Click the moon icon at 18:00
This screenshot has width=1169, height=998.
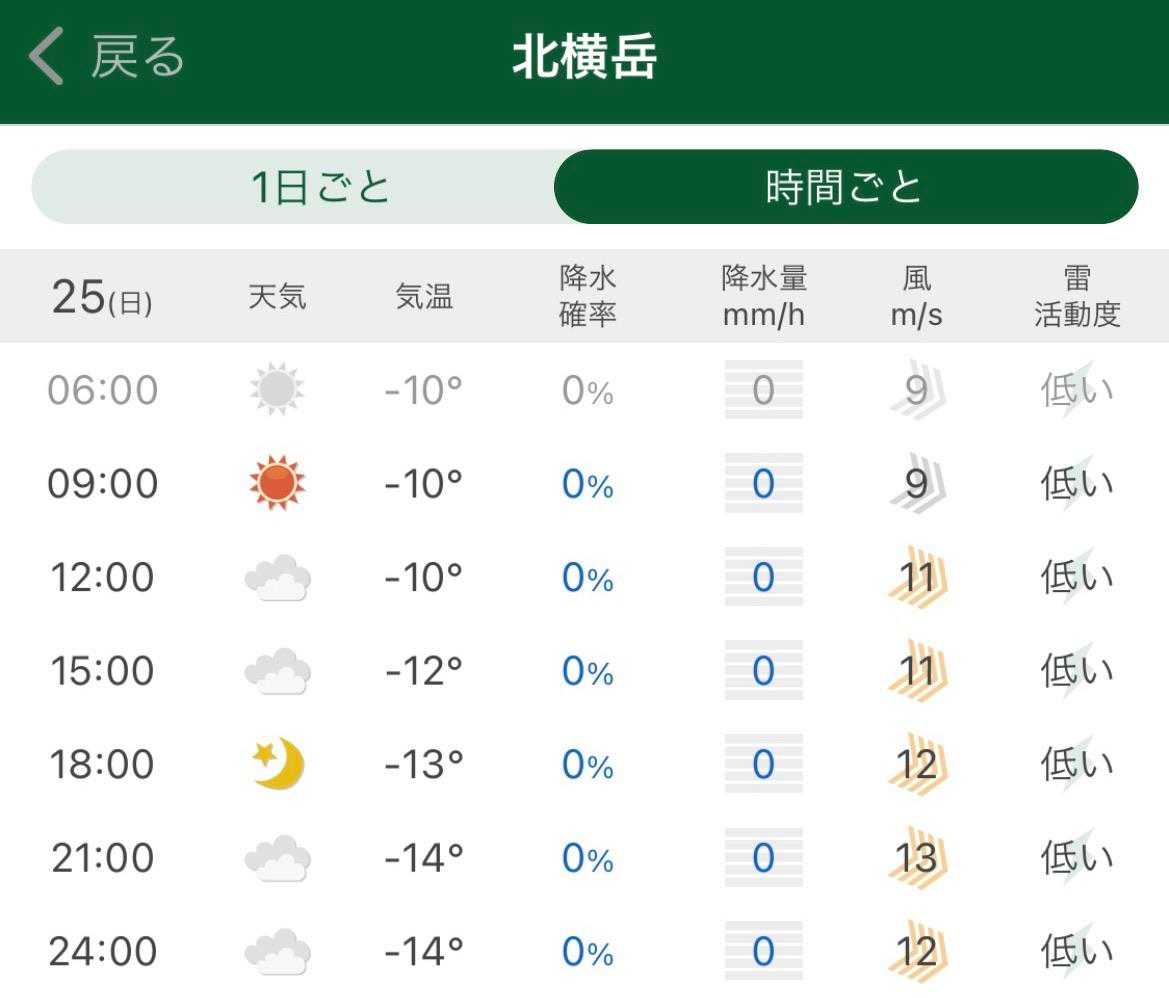point(277,764)
